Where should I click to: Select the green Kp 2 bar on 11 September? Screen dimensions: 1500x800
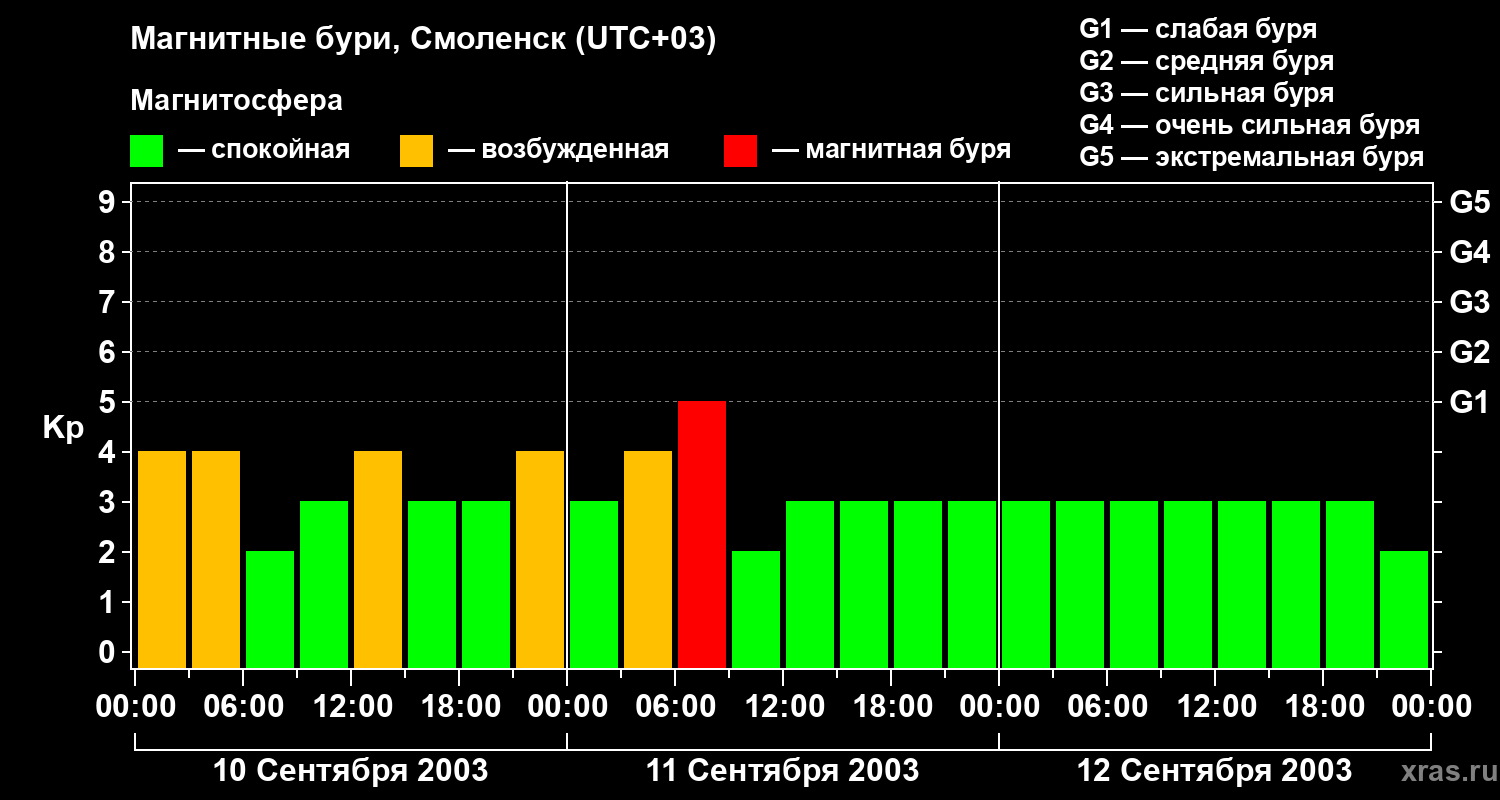[756, 609]
